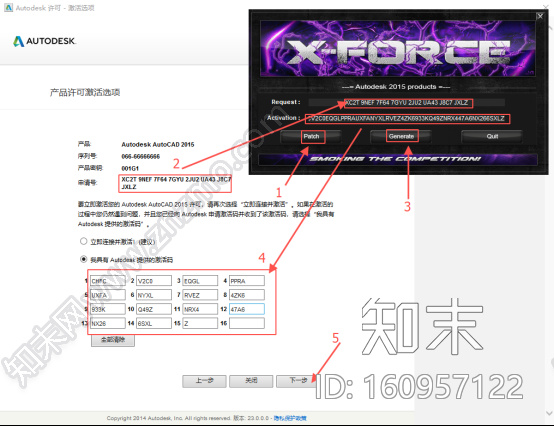Click the Quit button in X-Force
Screen dimensions: 554x426
(x=492, y=136)
